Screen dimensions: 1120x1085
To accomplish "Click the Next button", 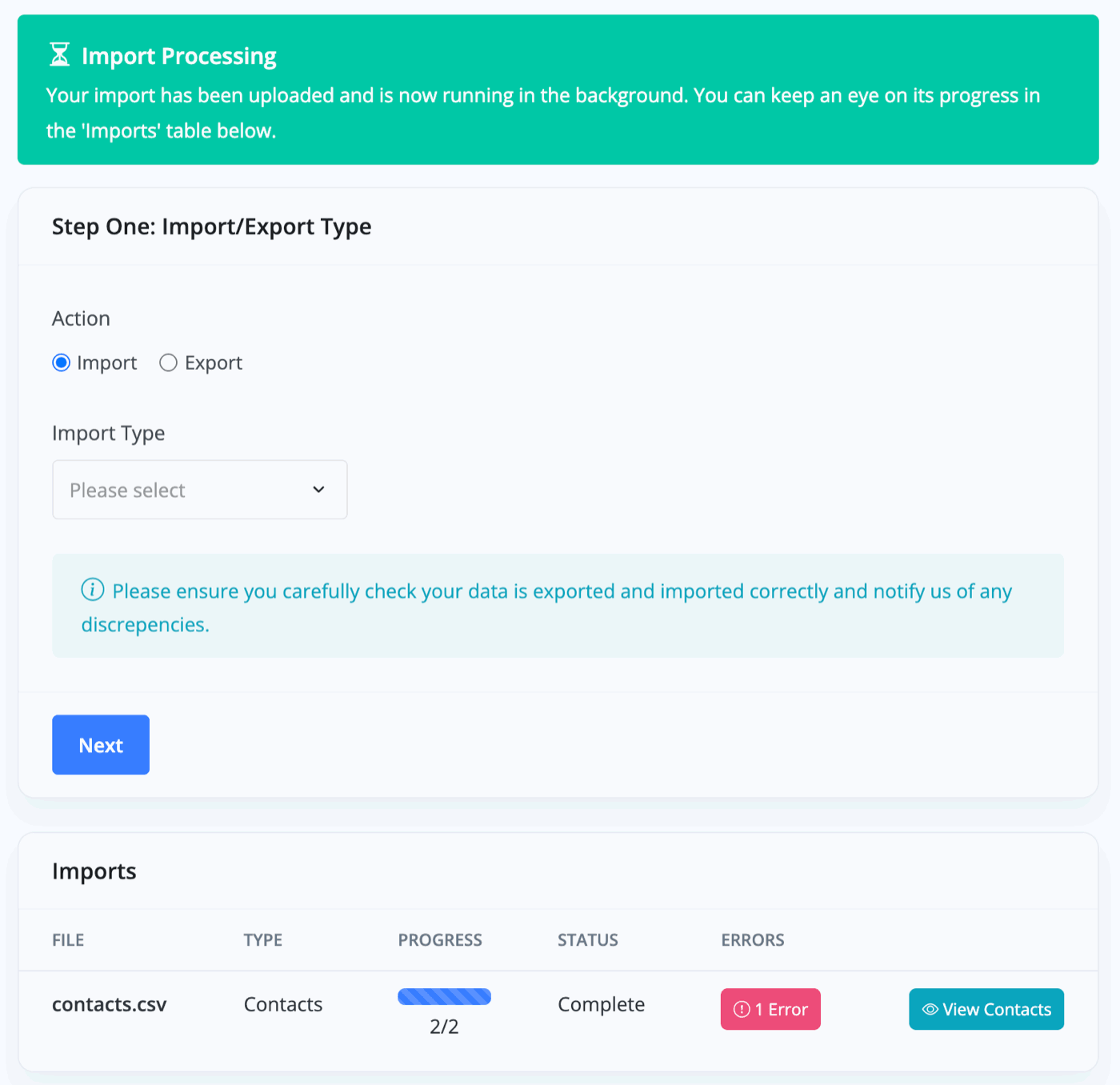I will click(x=101, y=745).
